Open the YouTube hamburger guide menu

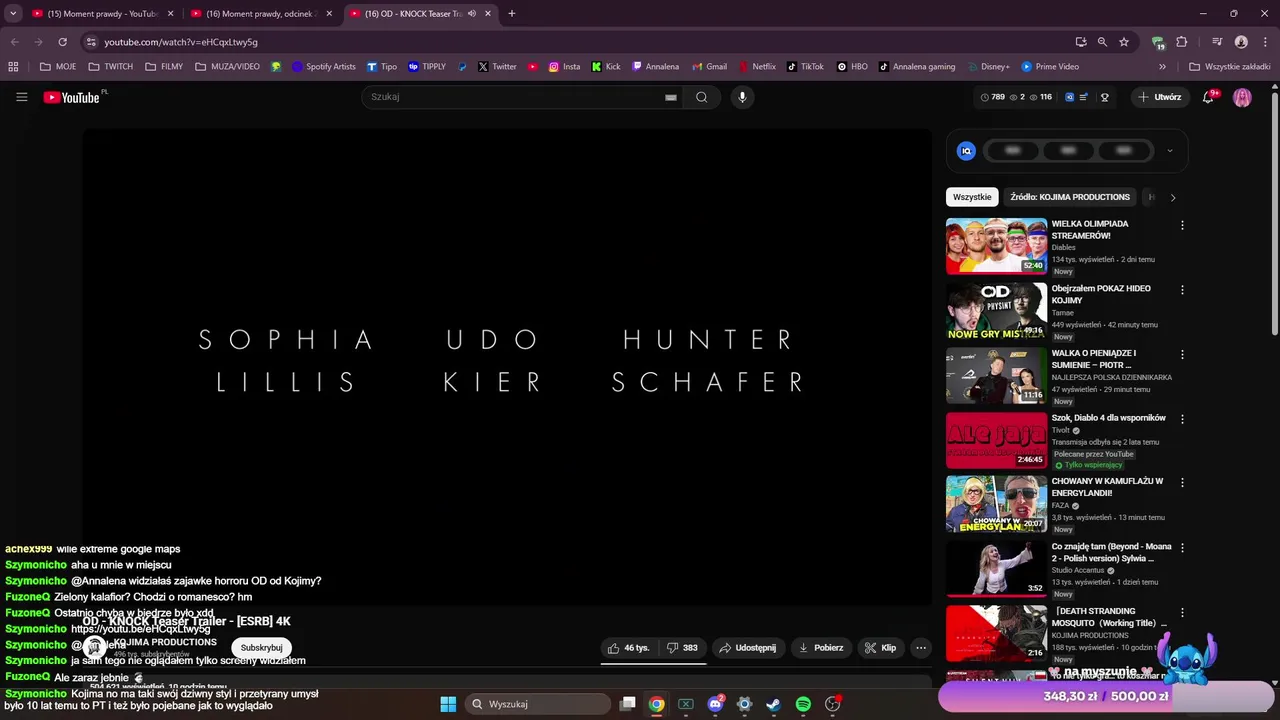[21, 97]
